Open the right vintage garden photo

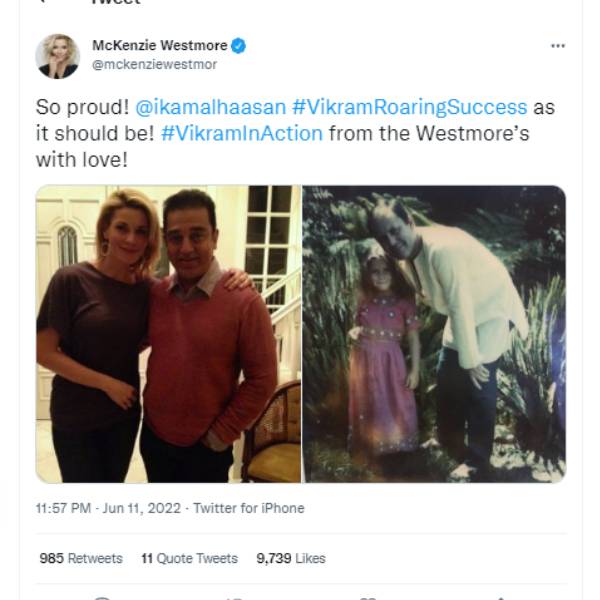[434, 334]
